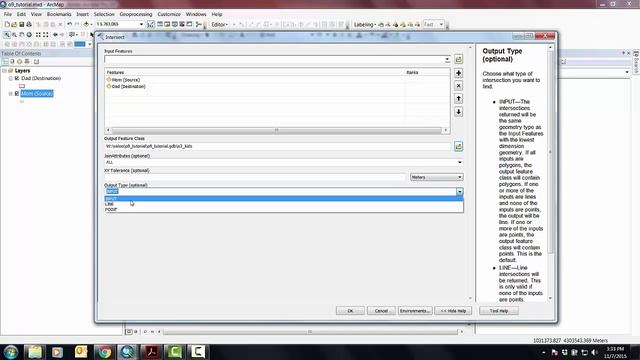This screenshot has height=360, width=640.
Task: Click the Open document folder icon
Action: pyautogui.click(x=14, y=24)
